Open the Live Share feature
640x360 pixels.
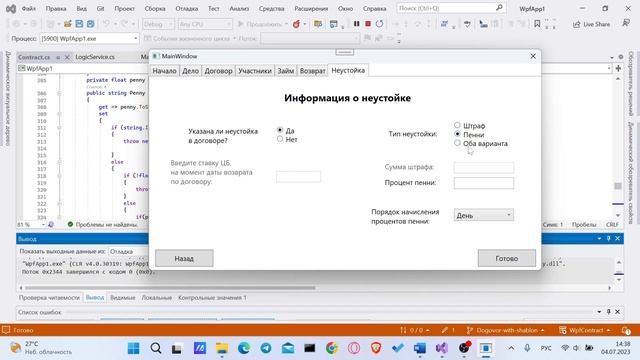tap(591, 24)
